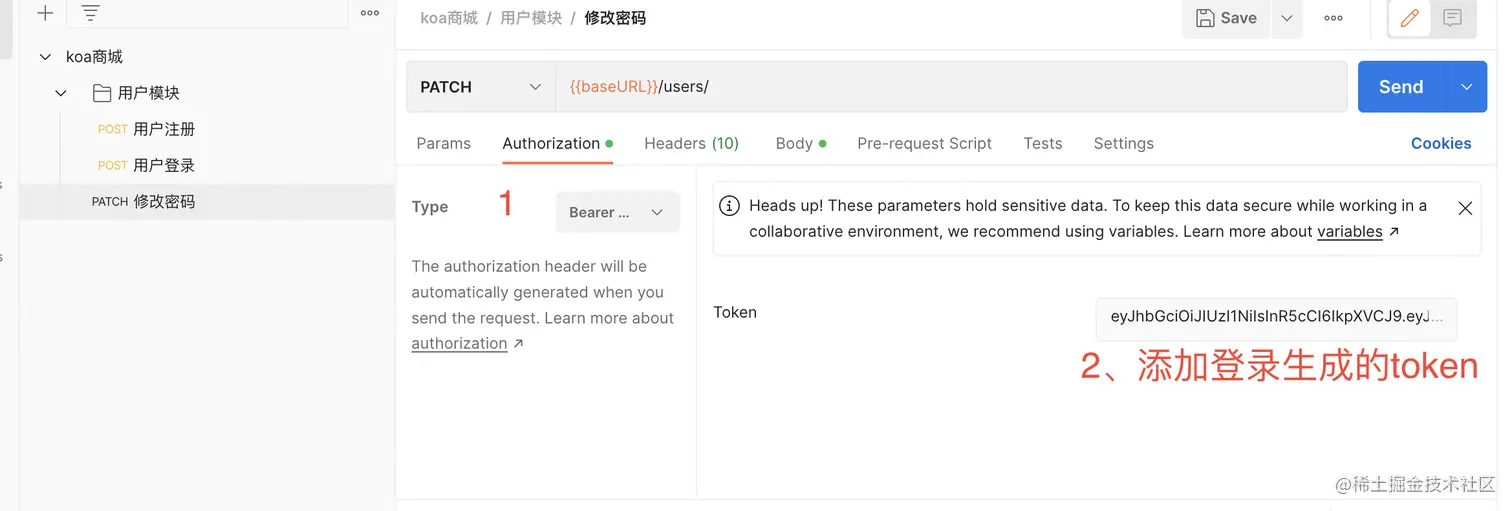Click the Token input field
1512x511 pixels.
[x=1276, y=317]
